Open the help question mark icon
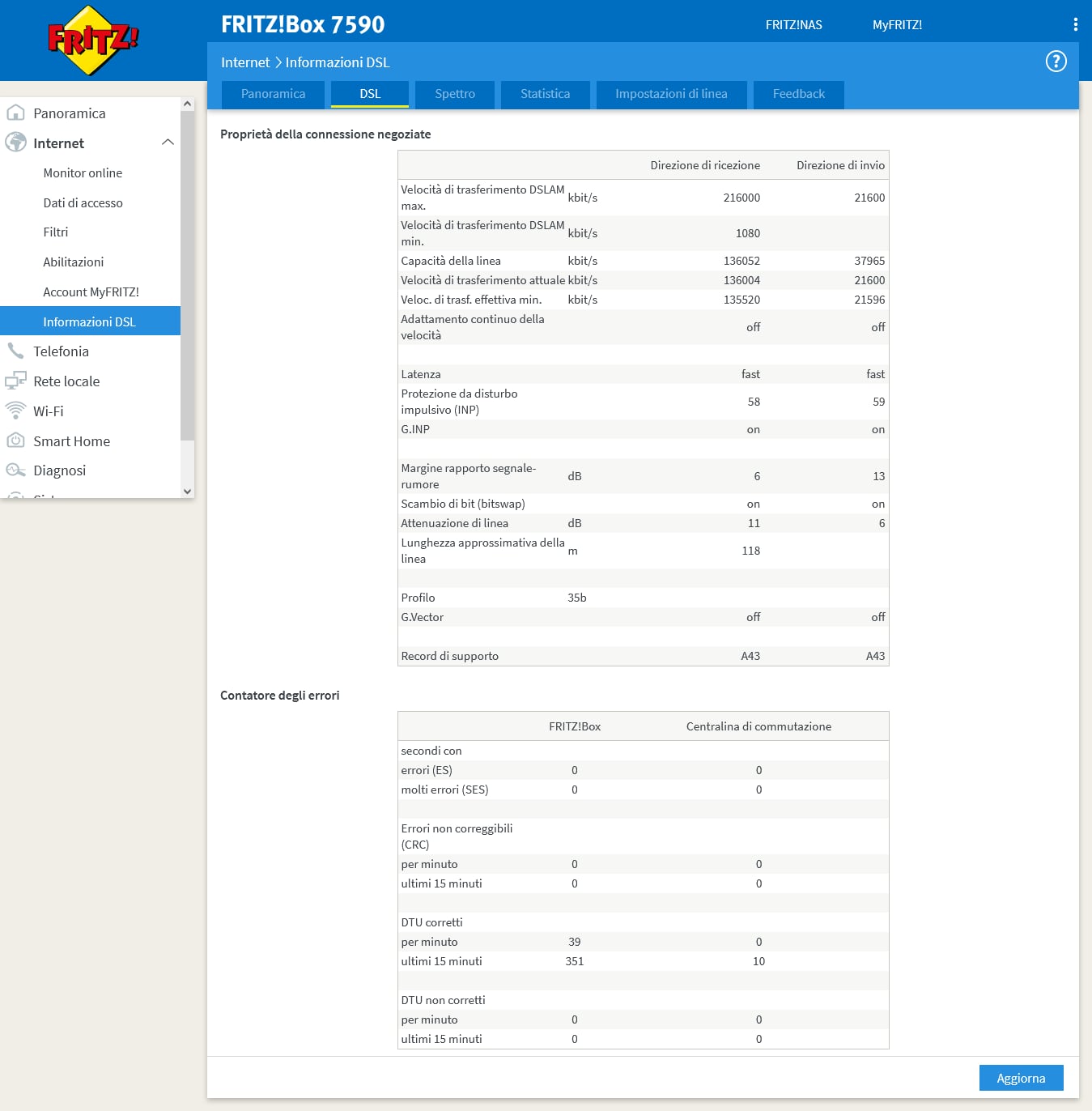This screenshot has height=1111, width=1092. tap(1056, 62)
